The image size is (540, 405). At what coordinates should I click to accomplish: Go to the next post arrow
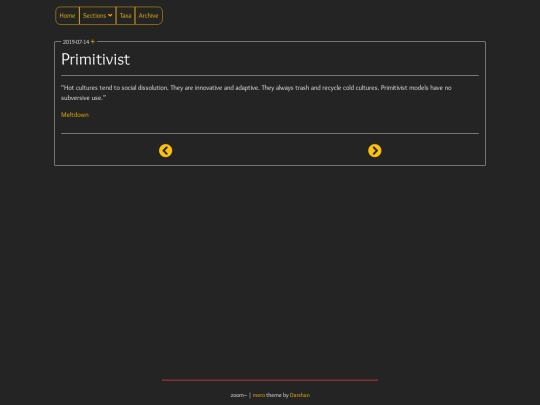pyautogui.click(x=375, y=150)
